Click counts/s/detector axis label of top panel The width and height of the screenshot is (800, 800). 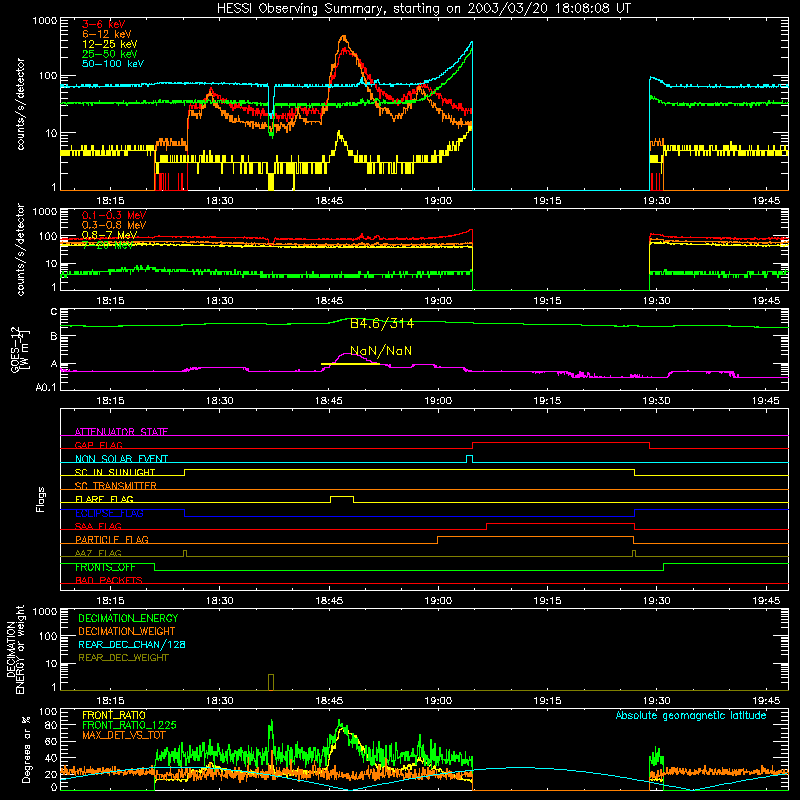pyautogui.click(x=20, y=104)
